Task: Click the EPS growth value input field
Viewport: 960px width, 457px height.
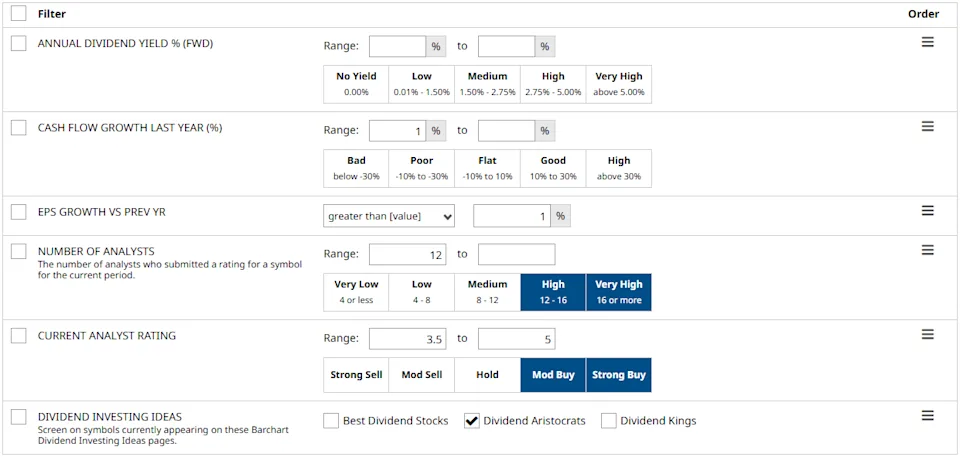Action: click(512, 216)
